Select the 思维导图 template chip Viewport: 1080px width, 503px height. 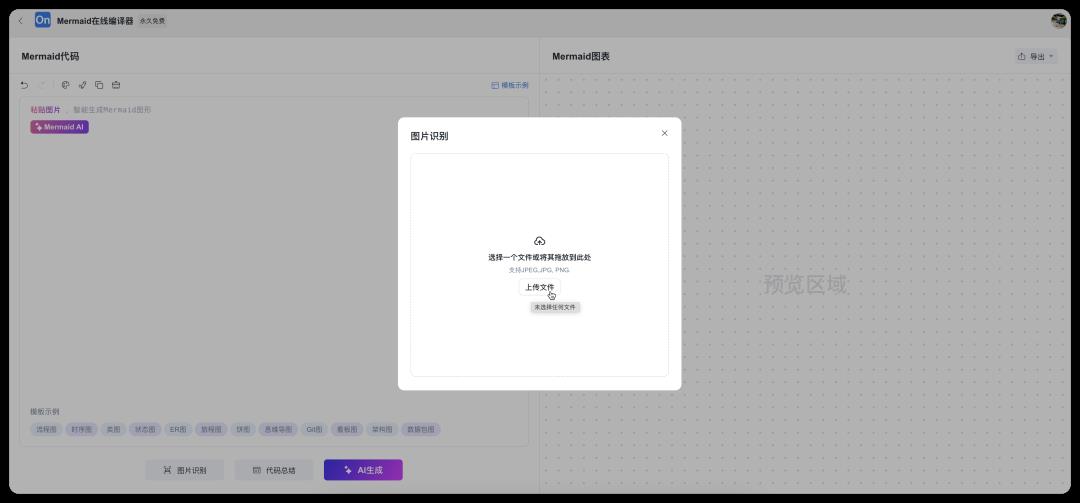tap(278, 429)
